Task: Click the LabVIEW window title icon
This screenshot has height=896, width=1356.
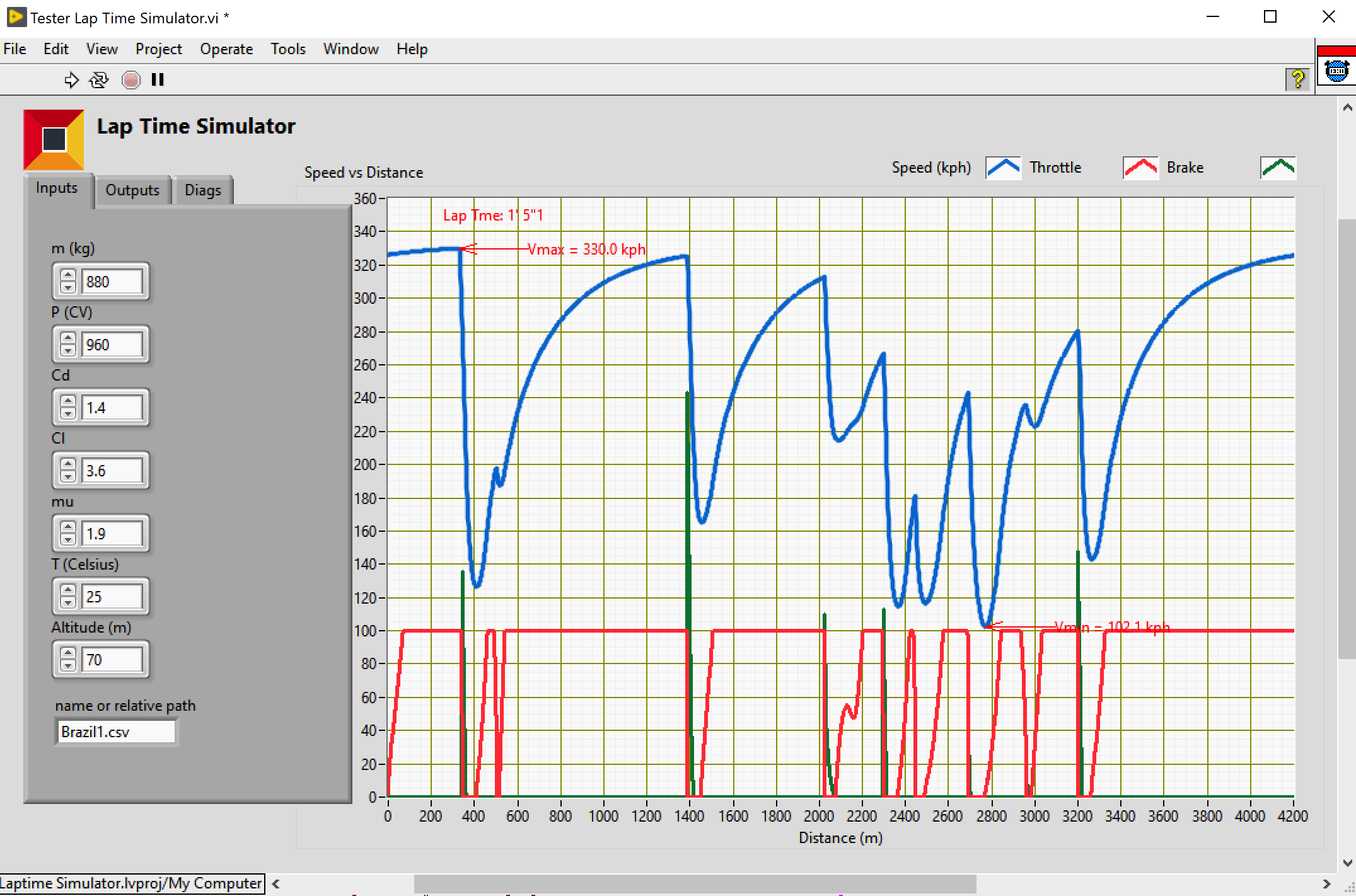Action: coord(16,17)
